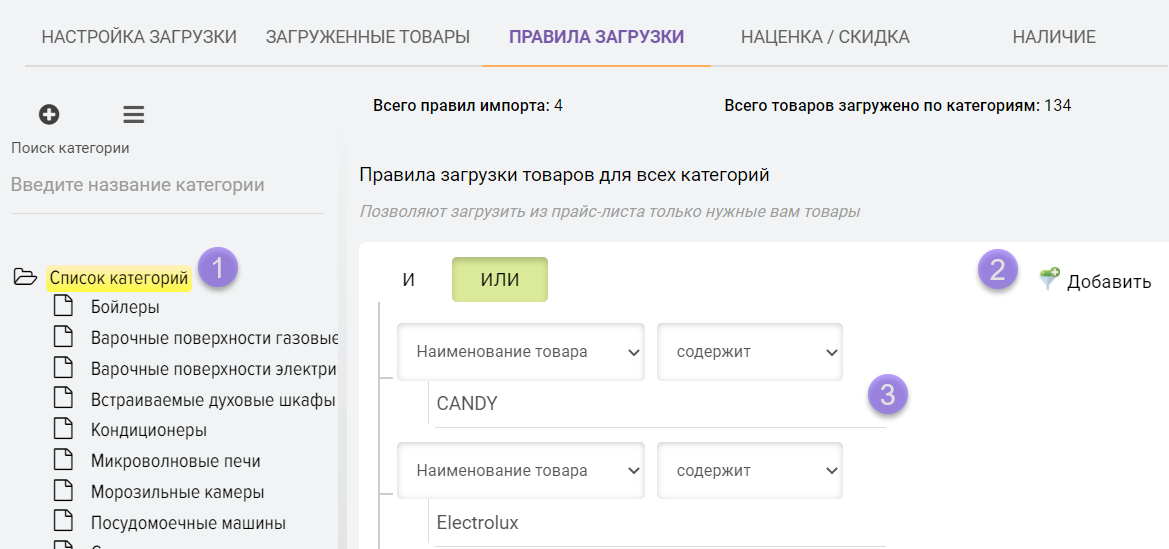Image resolution: width=1169 pixels, height=549 pixels.
Task: Switch to the Загруженные товары tab
Action: tap(367, 37)
